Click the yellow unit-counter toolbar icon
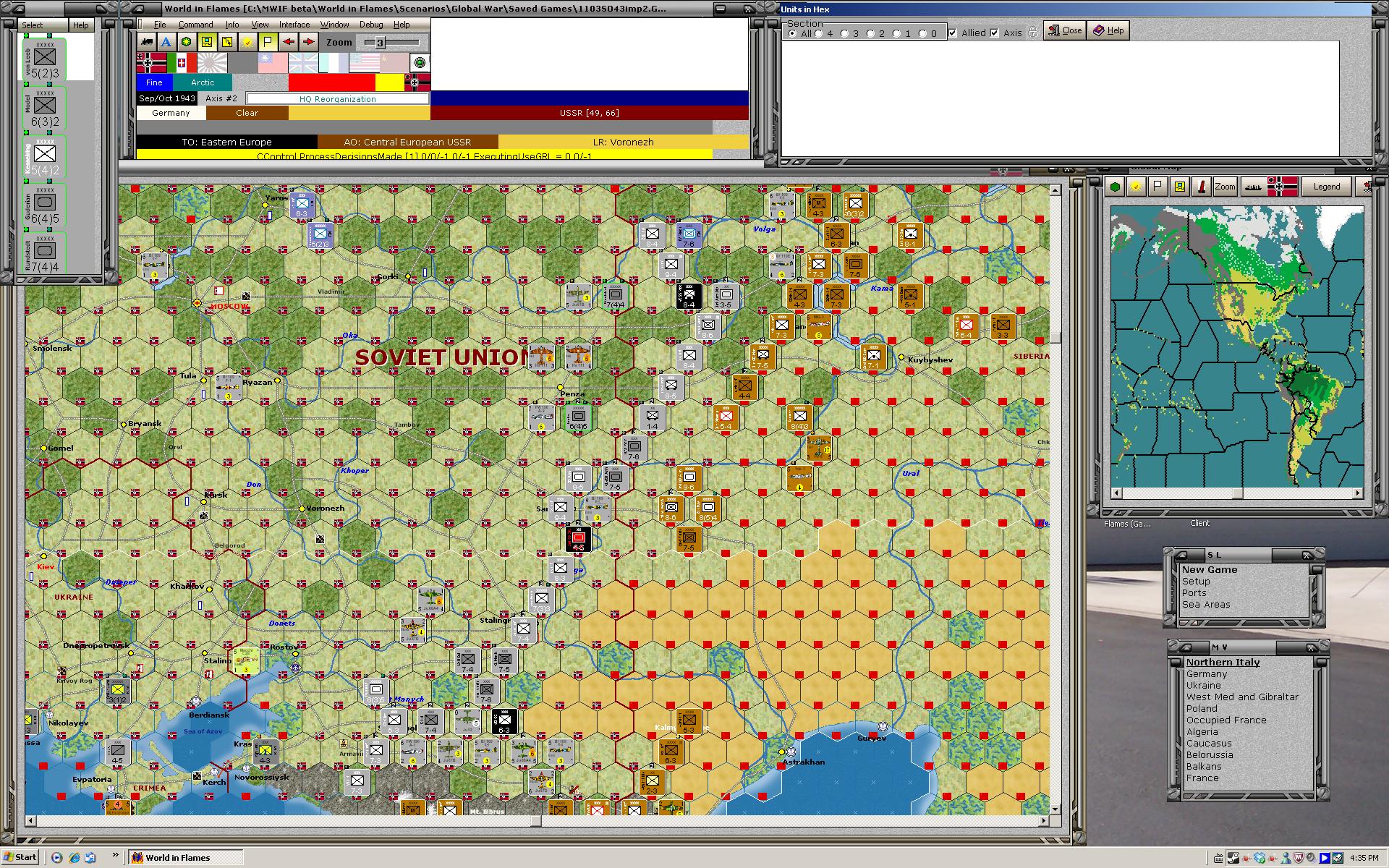 (x=207, y=42)
